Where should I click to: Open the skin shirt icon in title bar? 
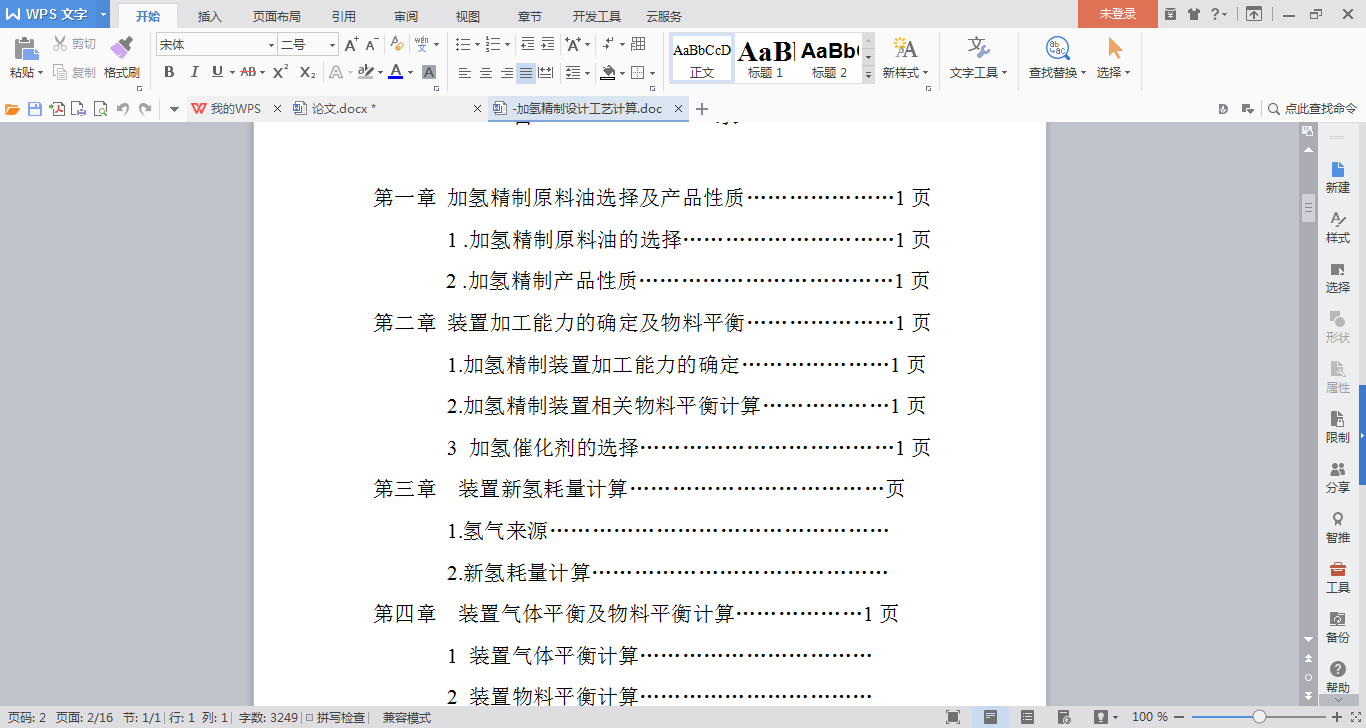pos(1193,14)
